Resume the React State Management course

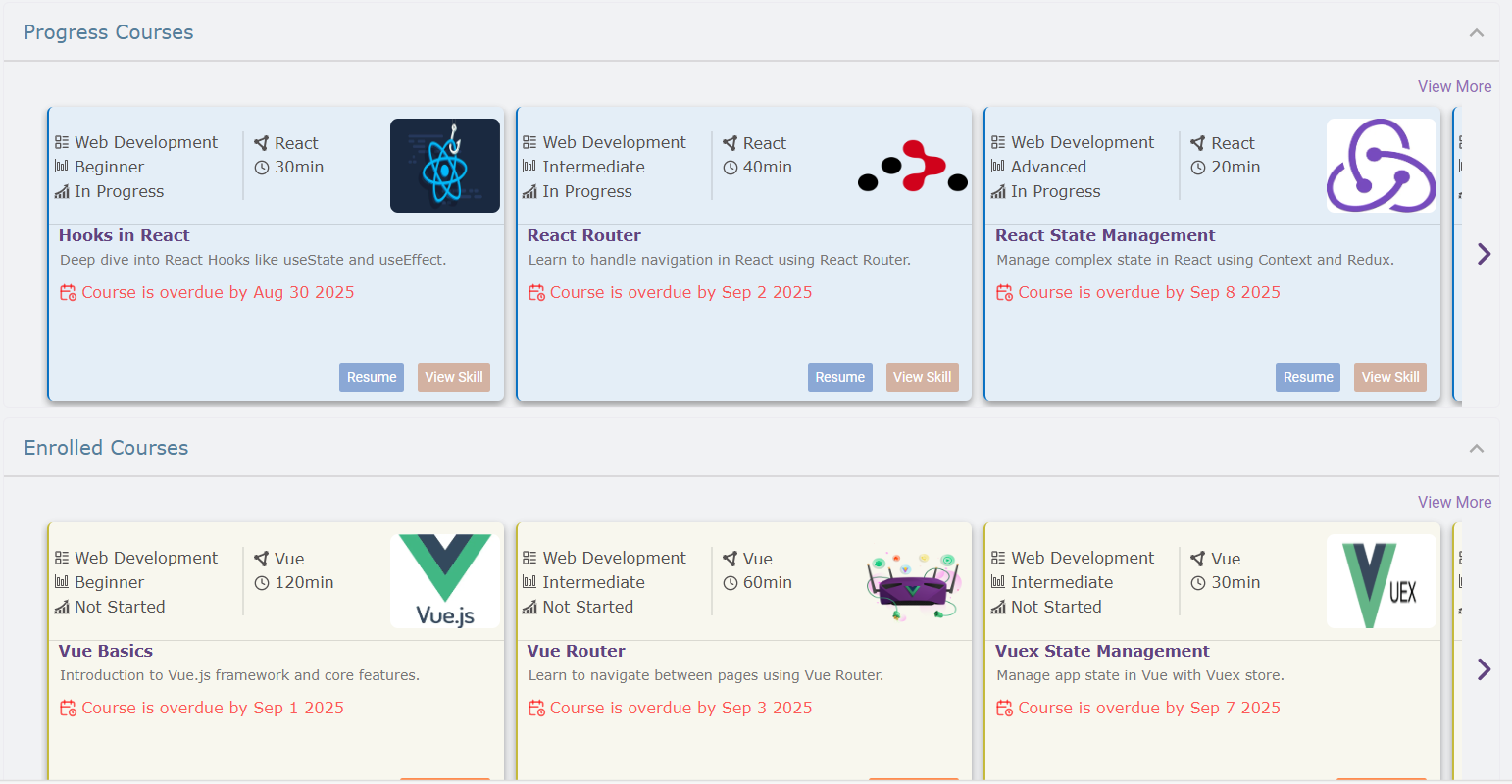1308,377
